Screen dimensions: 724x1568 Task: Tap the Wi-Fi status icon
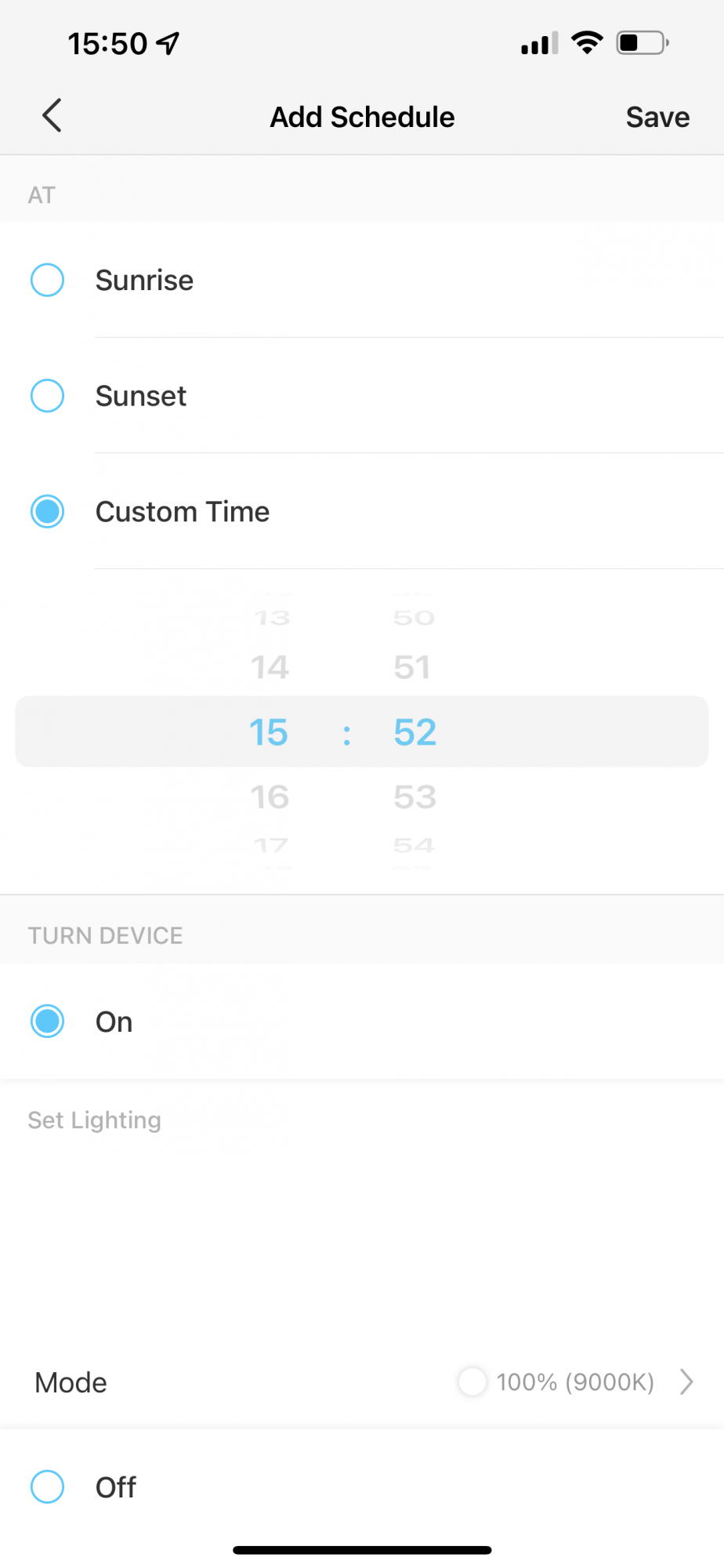coord(587,42)
